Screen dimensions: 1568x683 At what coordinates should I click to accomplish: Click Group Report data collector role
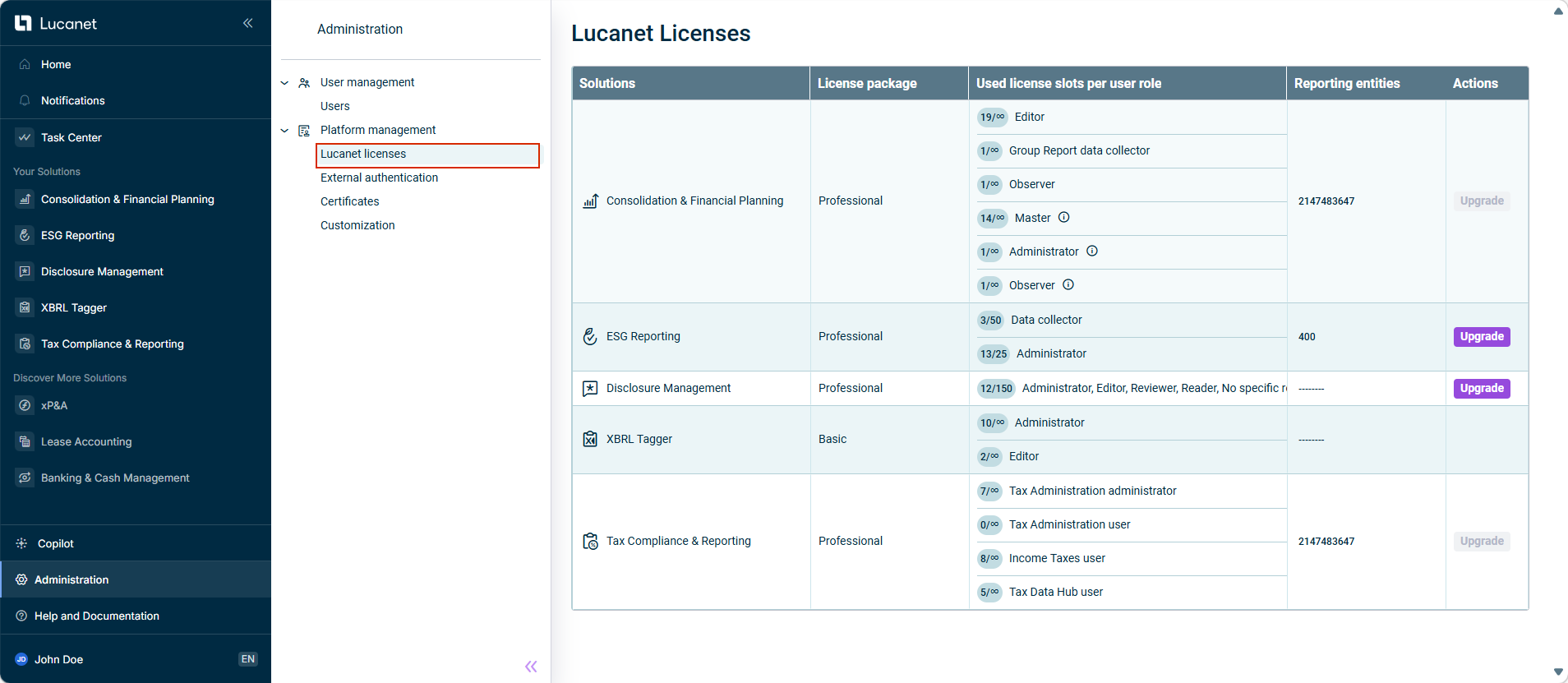[1079, 150]
